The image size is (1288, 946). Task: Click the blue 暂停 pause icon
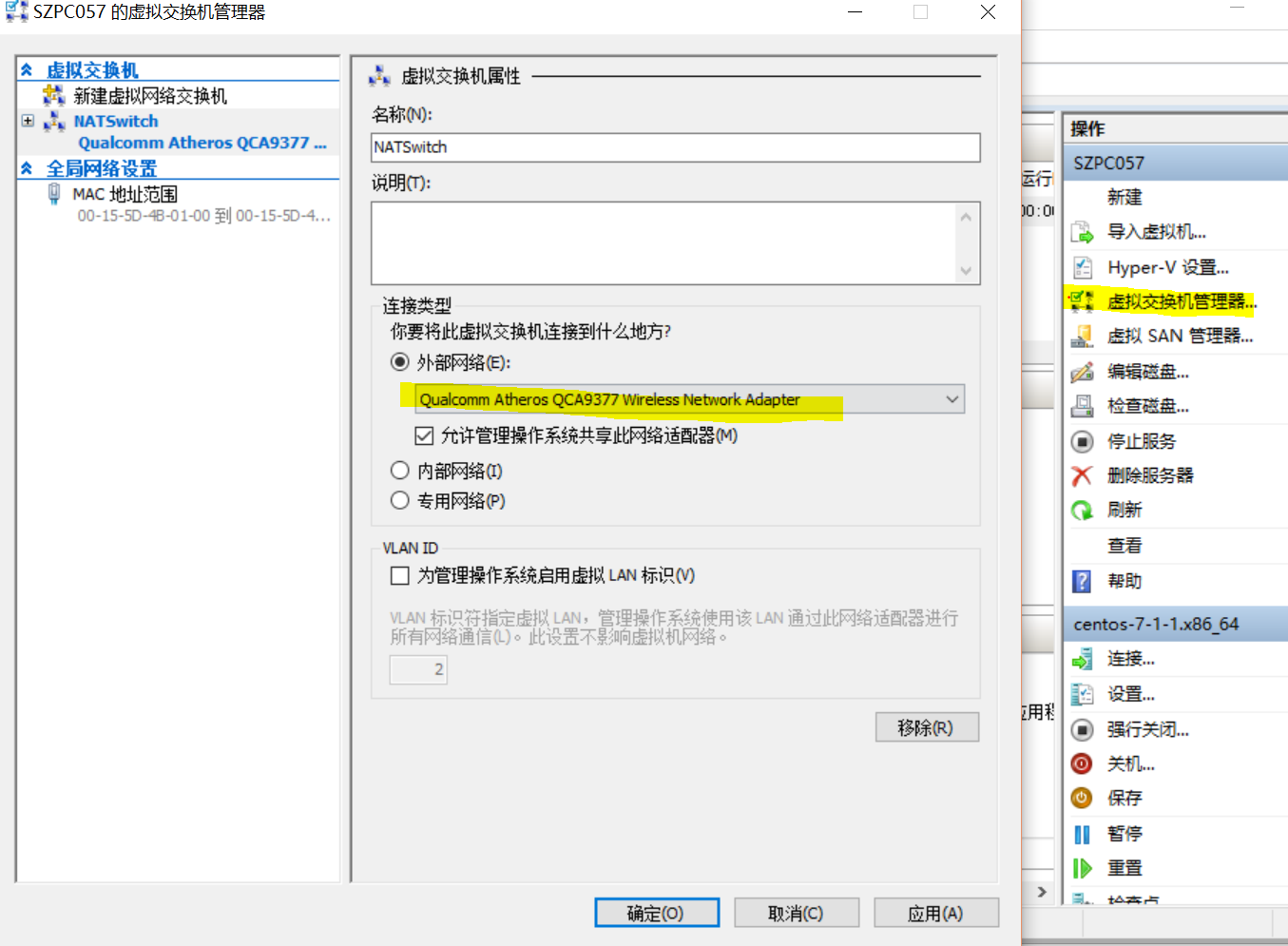[x=1082, y=834]
